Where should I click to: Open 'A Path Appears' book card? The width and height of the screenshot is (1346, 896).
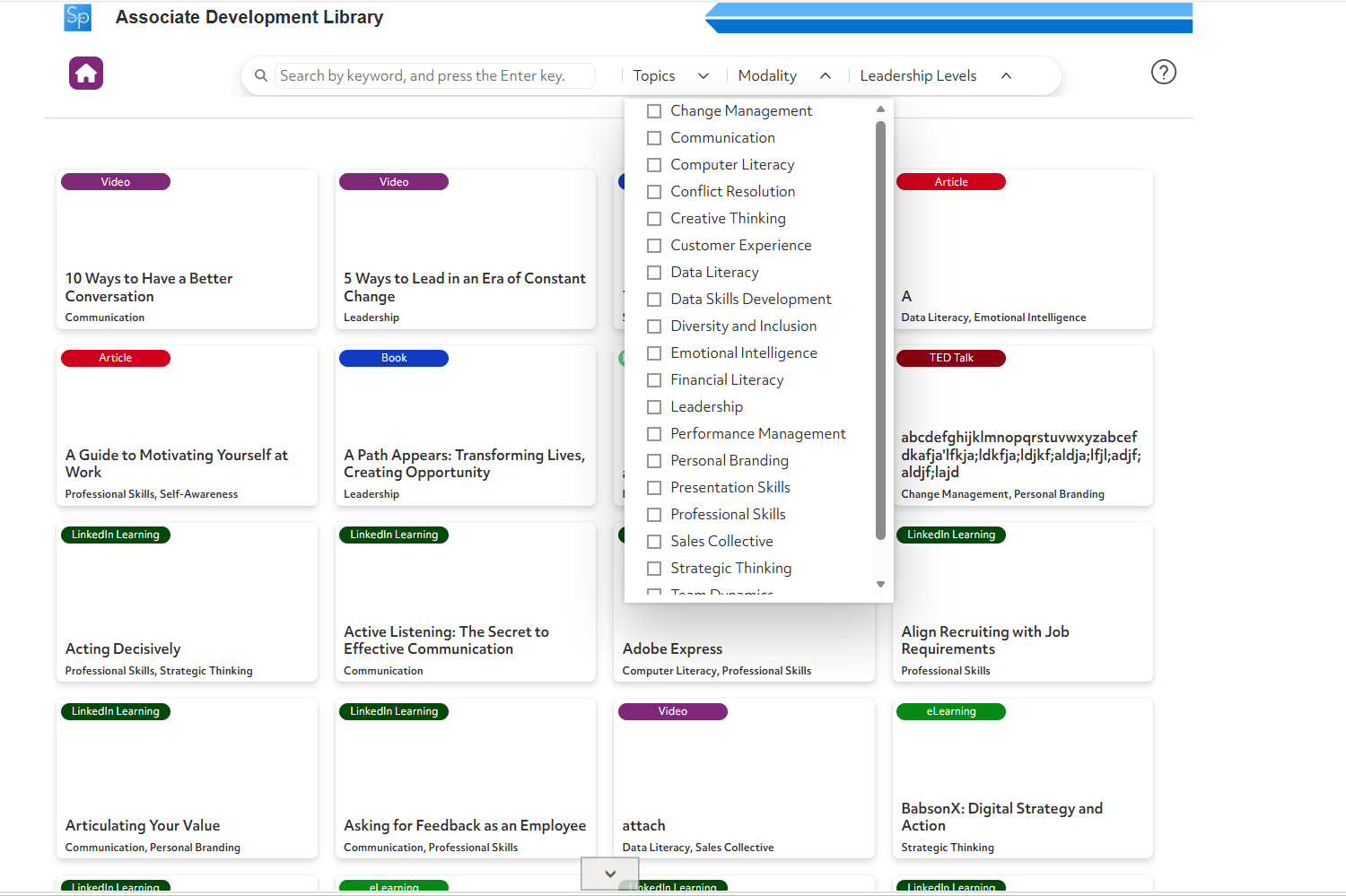(466, 426)
